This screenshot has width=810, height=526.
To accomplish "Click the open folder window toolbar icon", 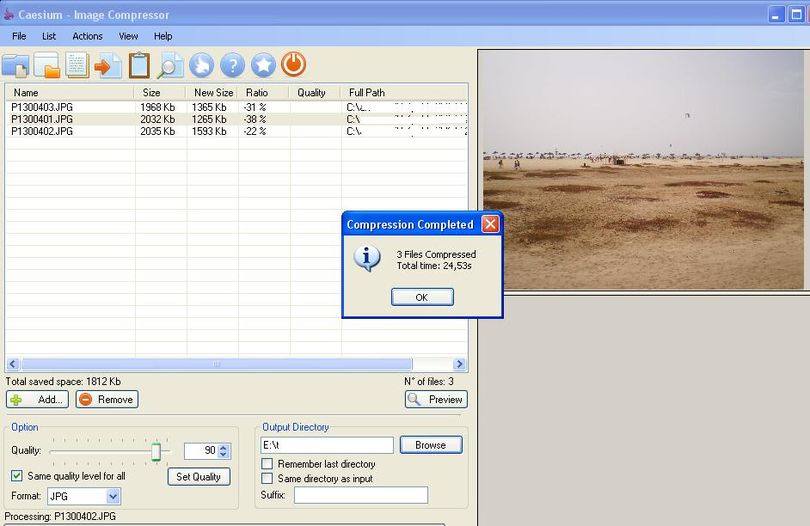I will pos(46,66).
